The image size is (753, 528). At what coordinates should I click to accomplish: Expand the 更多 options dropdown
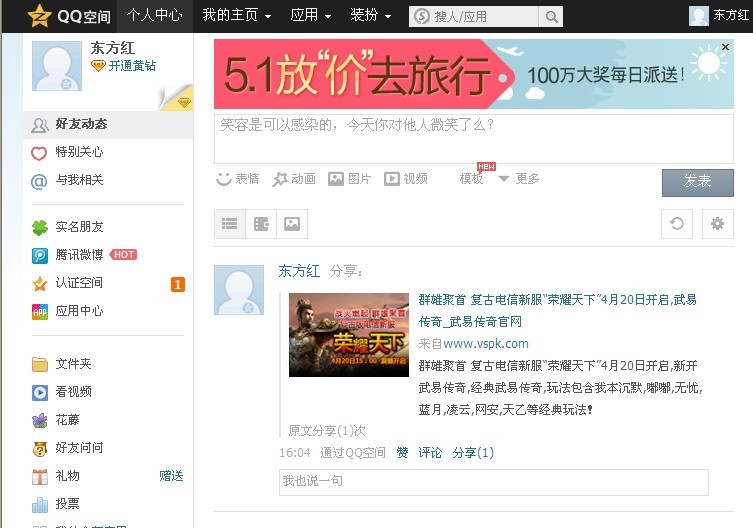(x=519, y=179)
